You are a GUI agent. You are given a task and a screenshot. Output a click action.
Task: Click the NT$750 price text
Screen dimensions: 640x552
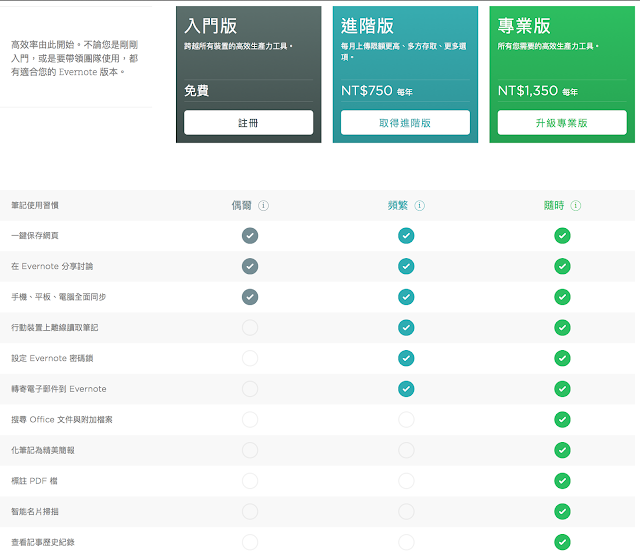point(367,90)
